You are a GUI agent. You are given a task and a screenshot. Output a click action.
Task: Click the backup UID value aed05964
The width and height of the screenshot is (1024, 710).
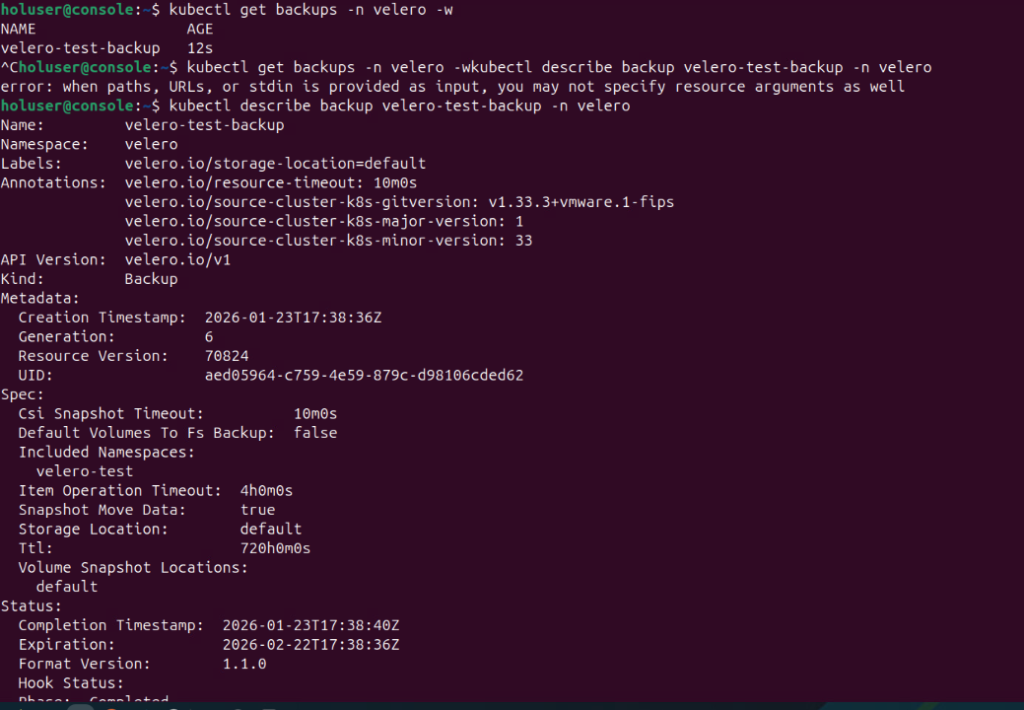pos(364,375)
